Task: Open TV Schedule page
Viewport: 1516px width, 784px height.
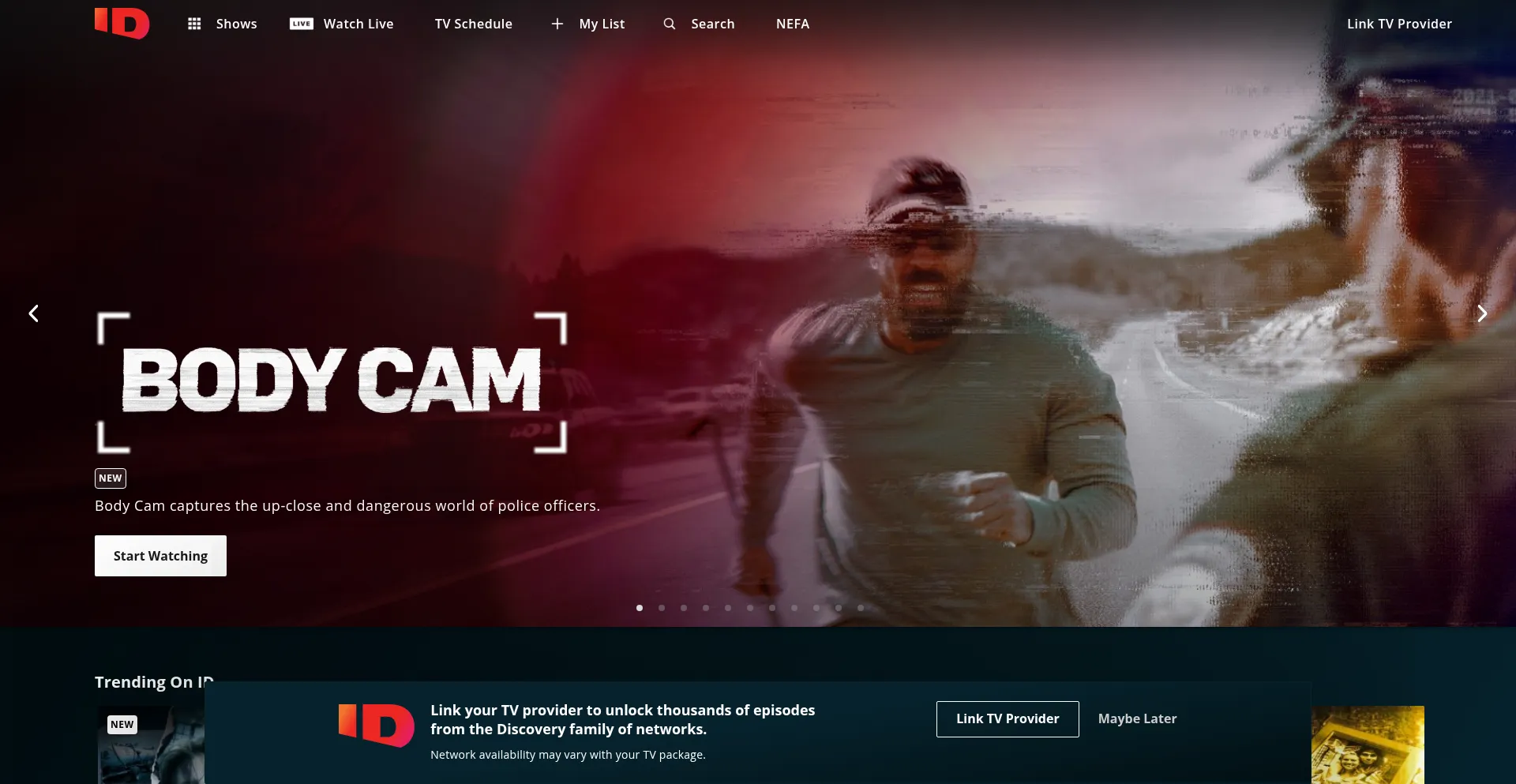Action: tap(474, 24)
